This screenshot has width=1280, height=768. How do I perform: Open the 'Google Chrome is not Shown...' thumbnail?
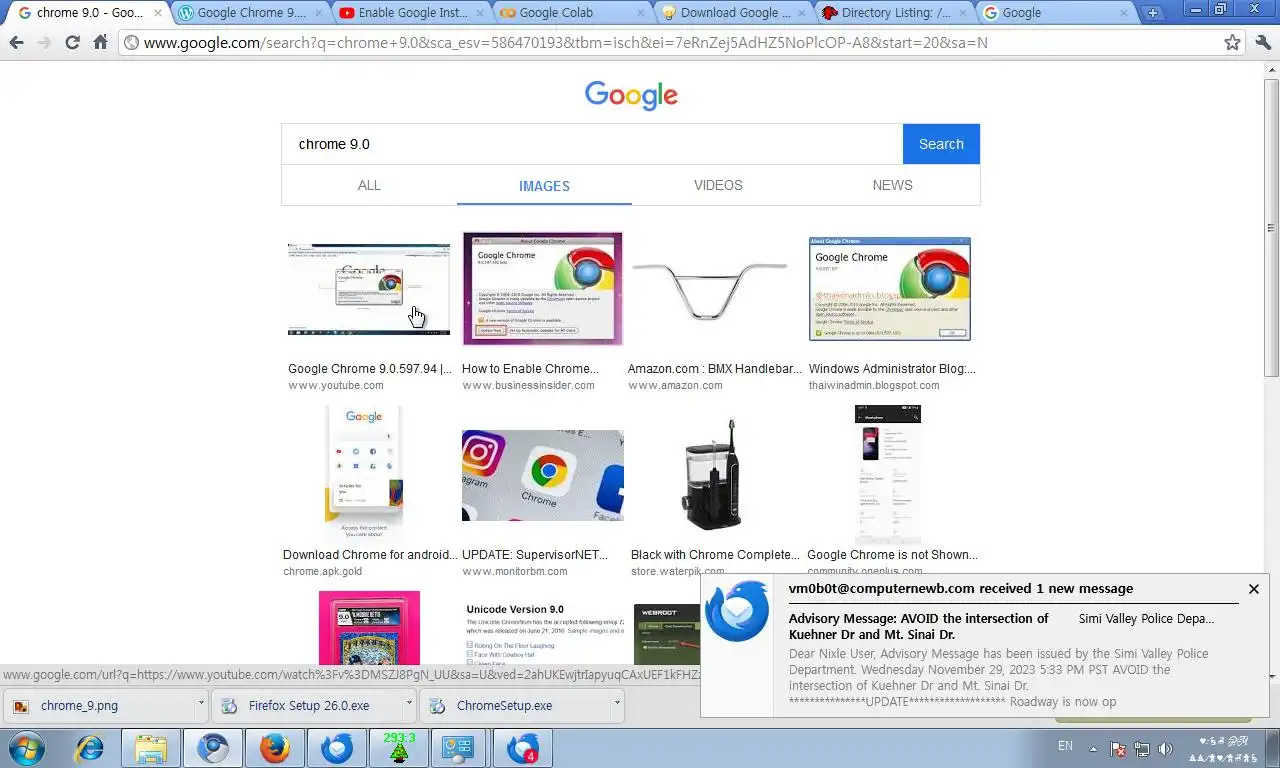tap(888, 475)
